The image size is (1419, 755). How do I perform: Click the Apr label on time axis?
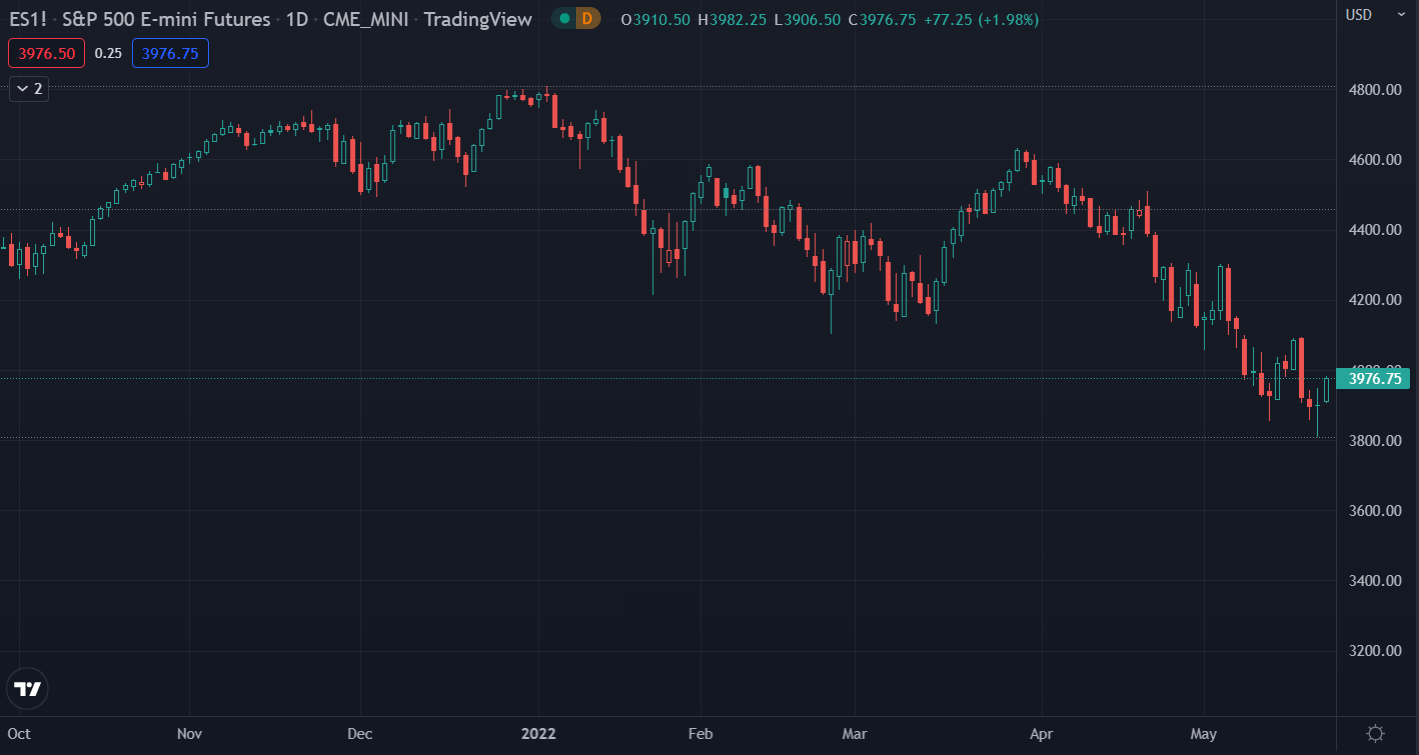pyautogui.click(x=1042, y=734)
